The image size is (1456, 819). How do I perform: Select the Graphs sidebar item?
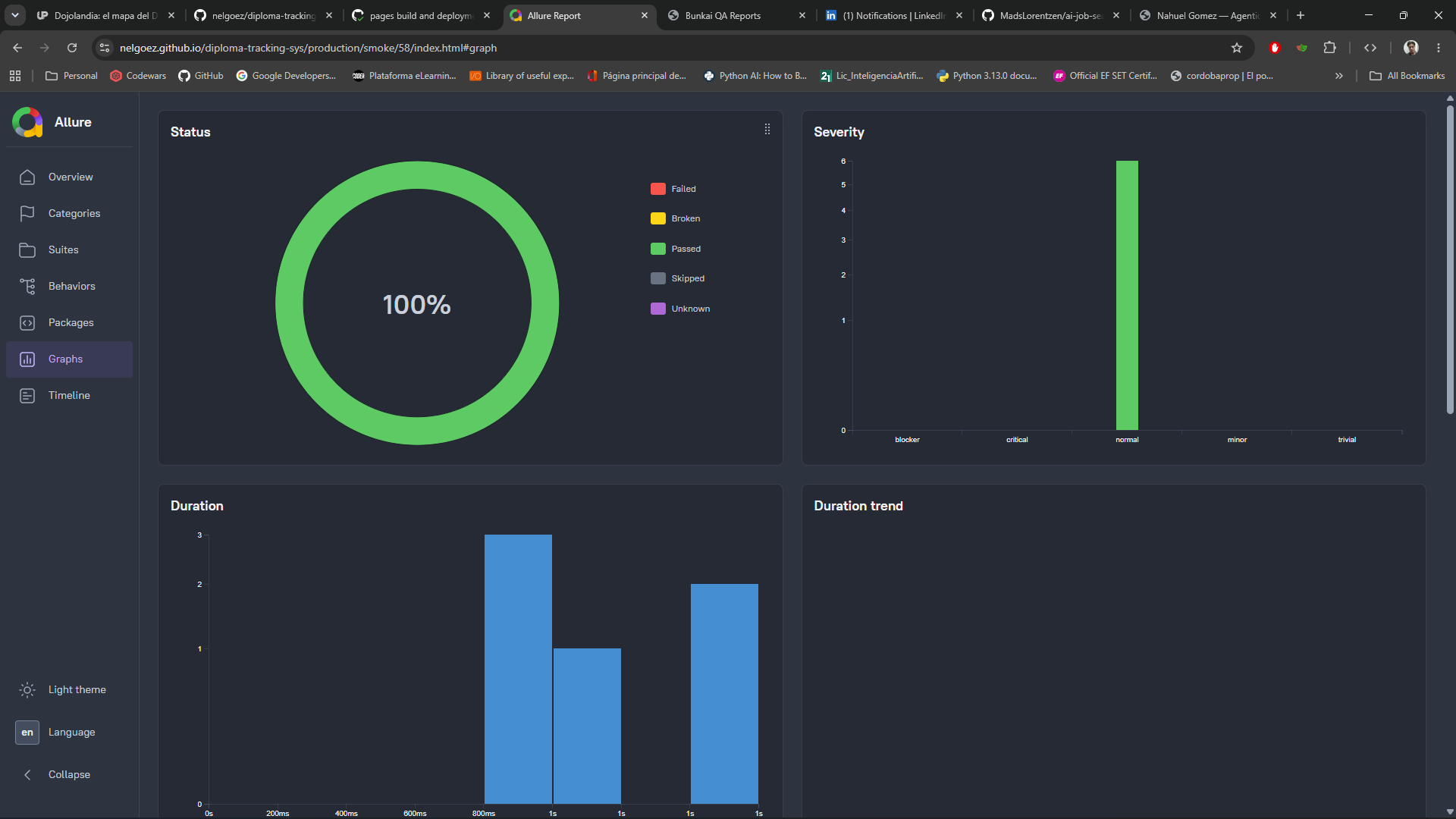pos(69,359)
